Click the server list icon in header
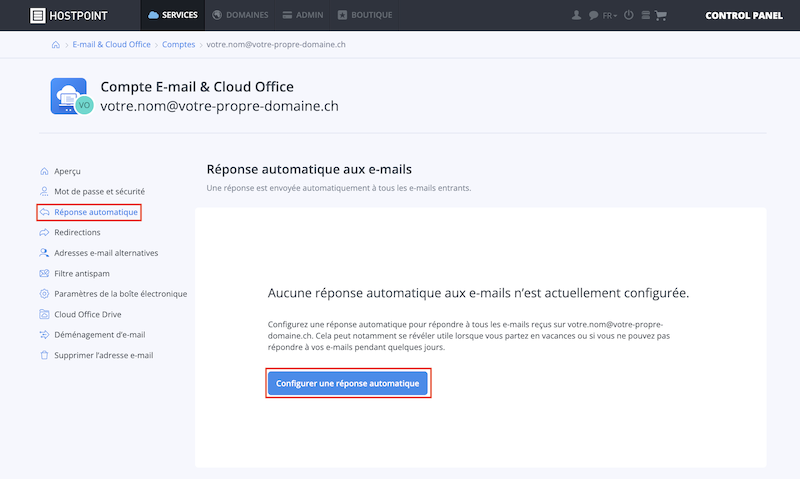 tap(645, 15)
